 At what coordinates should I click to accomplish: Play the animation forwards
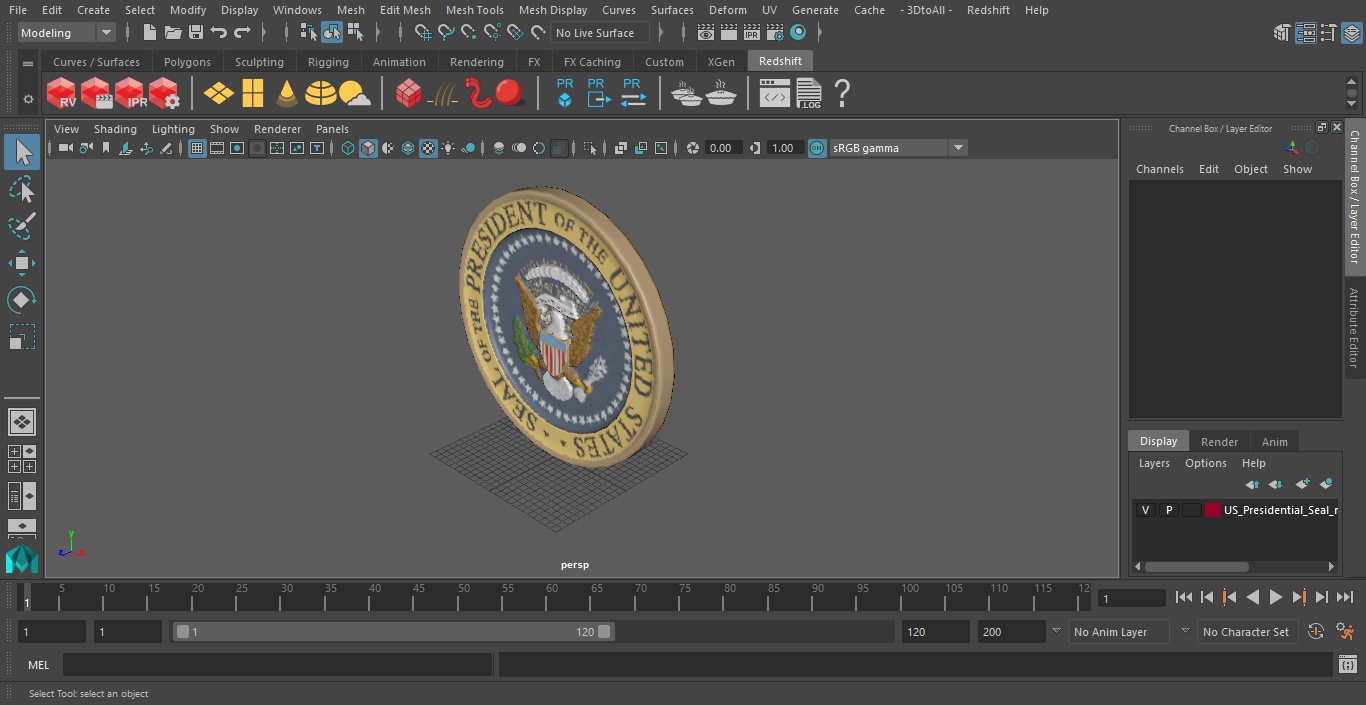1276,597
